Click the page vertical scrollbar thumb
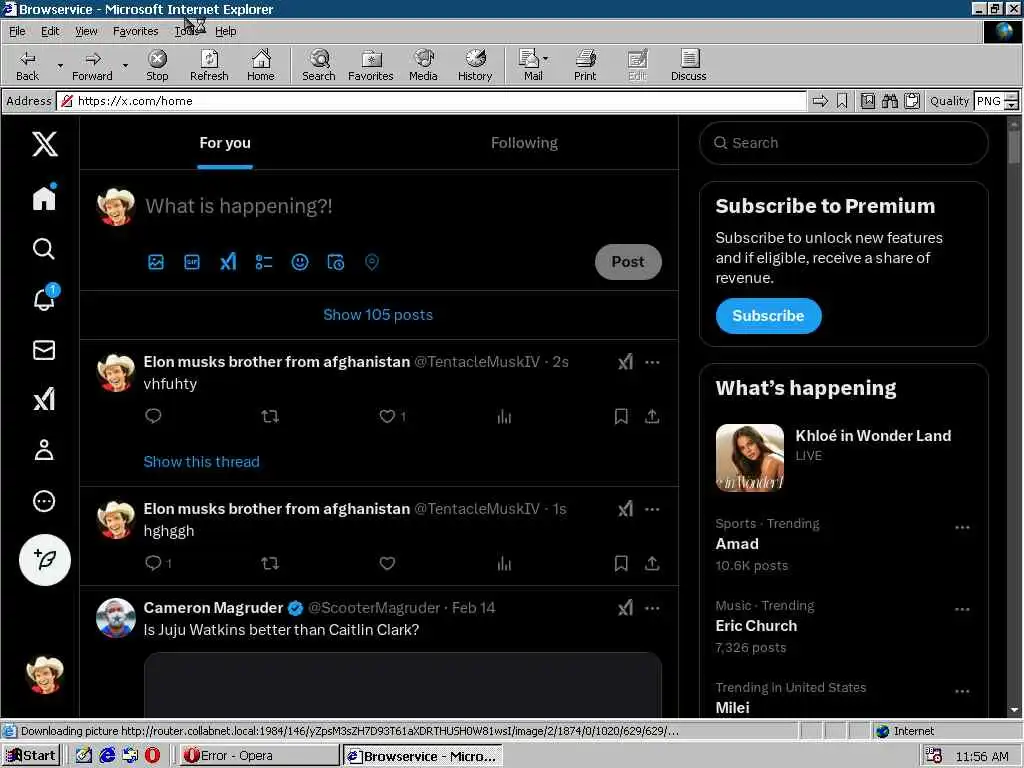The width and height of the screenshot is (1024, 768). [1014, 147]
